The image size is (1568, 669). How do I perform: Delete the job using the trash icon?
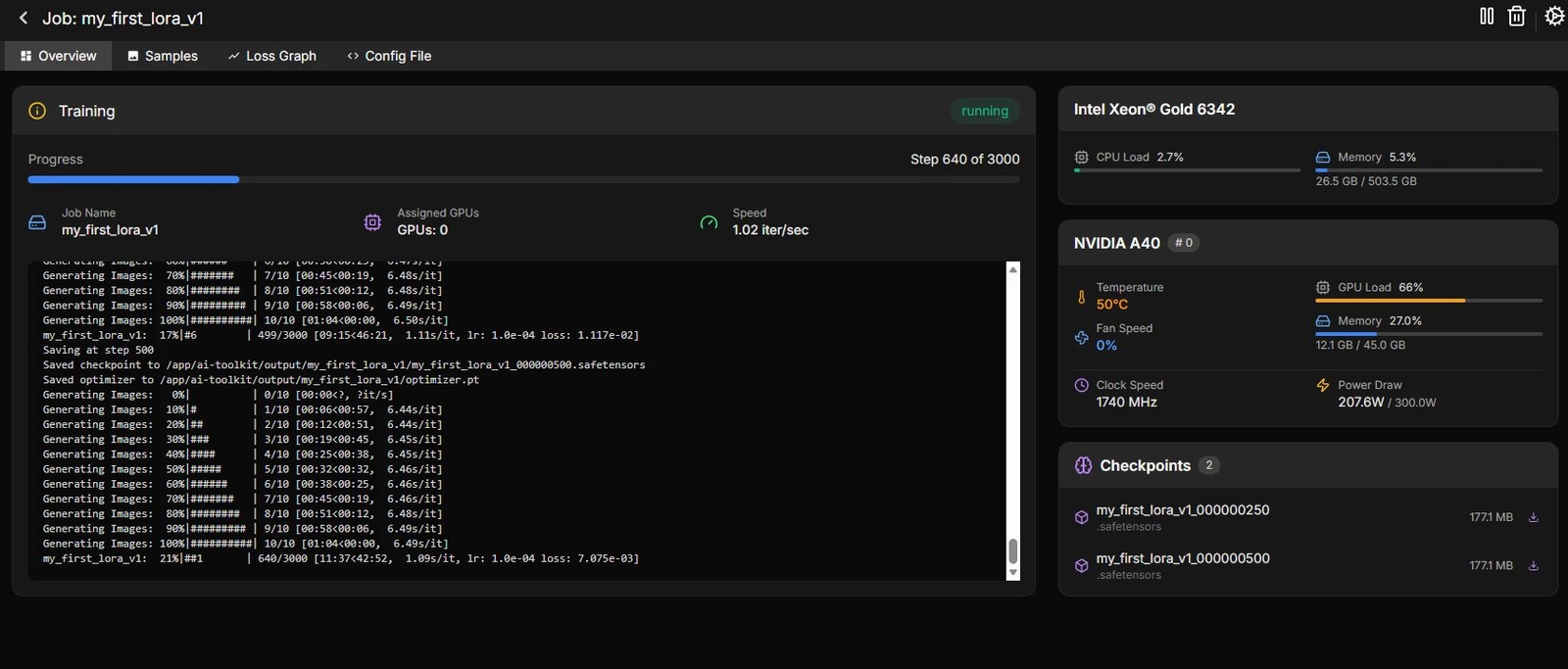tap(1517, 16)
